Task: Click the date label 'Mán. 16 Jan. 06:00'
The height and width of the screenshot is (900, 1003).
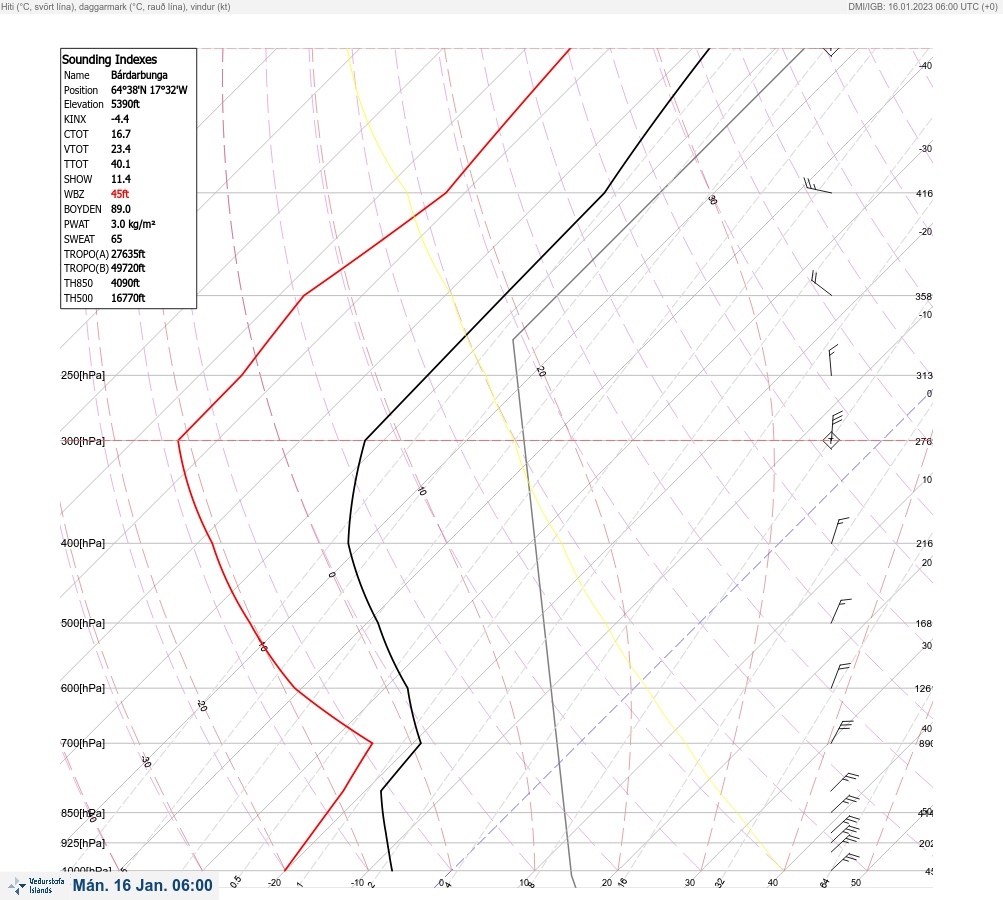Action: [143, 885]
